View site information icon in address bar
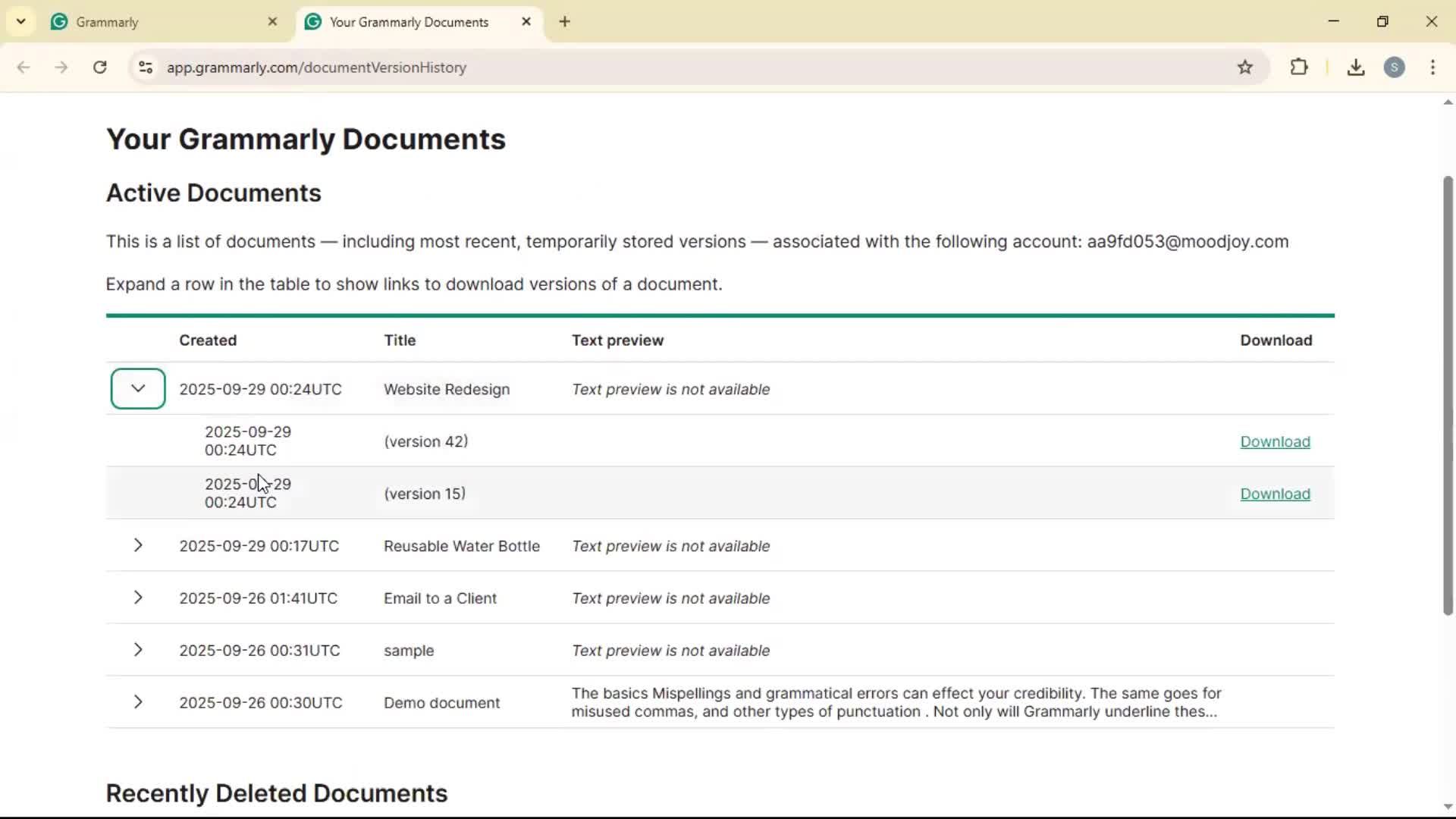The height and width of the screenshot is (819, 1456). tap(146, 67)
